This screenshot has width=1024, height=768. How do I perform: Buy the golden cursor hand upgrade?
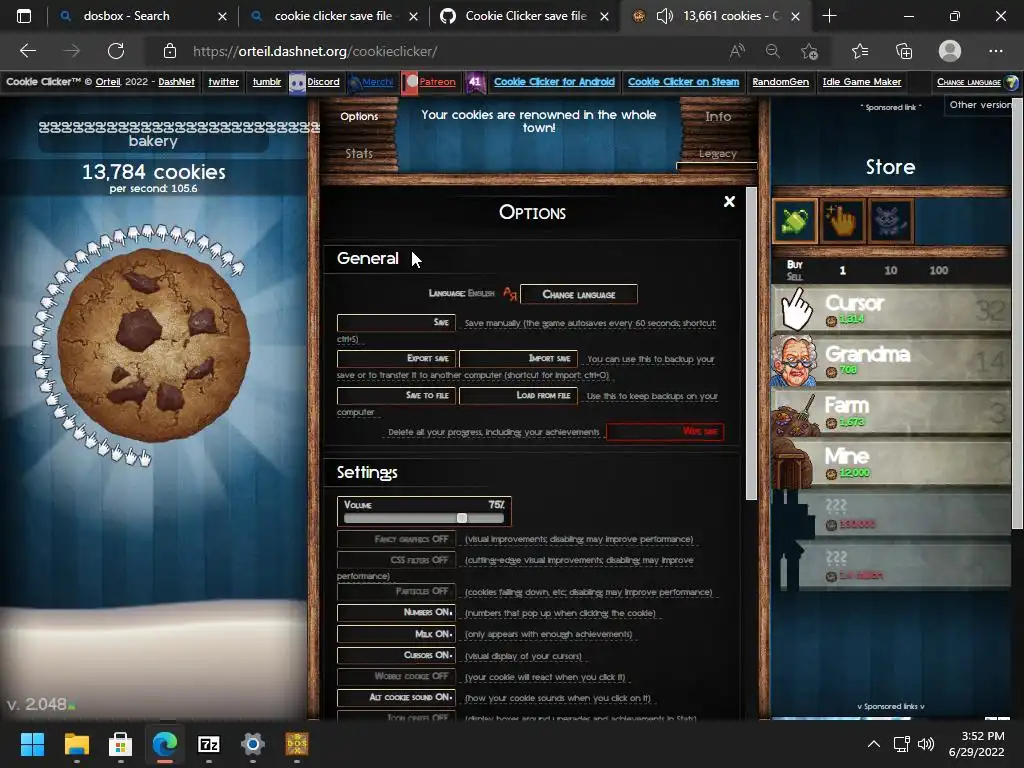click(842, 221)
